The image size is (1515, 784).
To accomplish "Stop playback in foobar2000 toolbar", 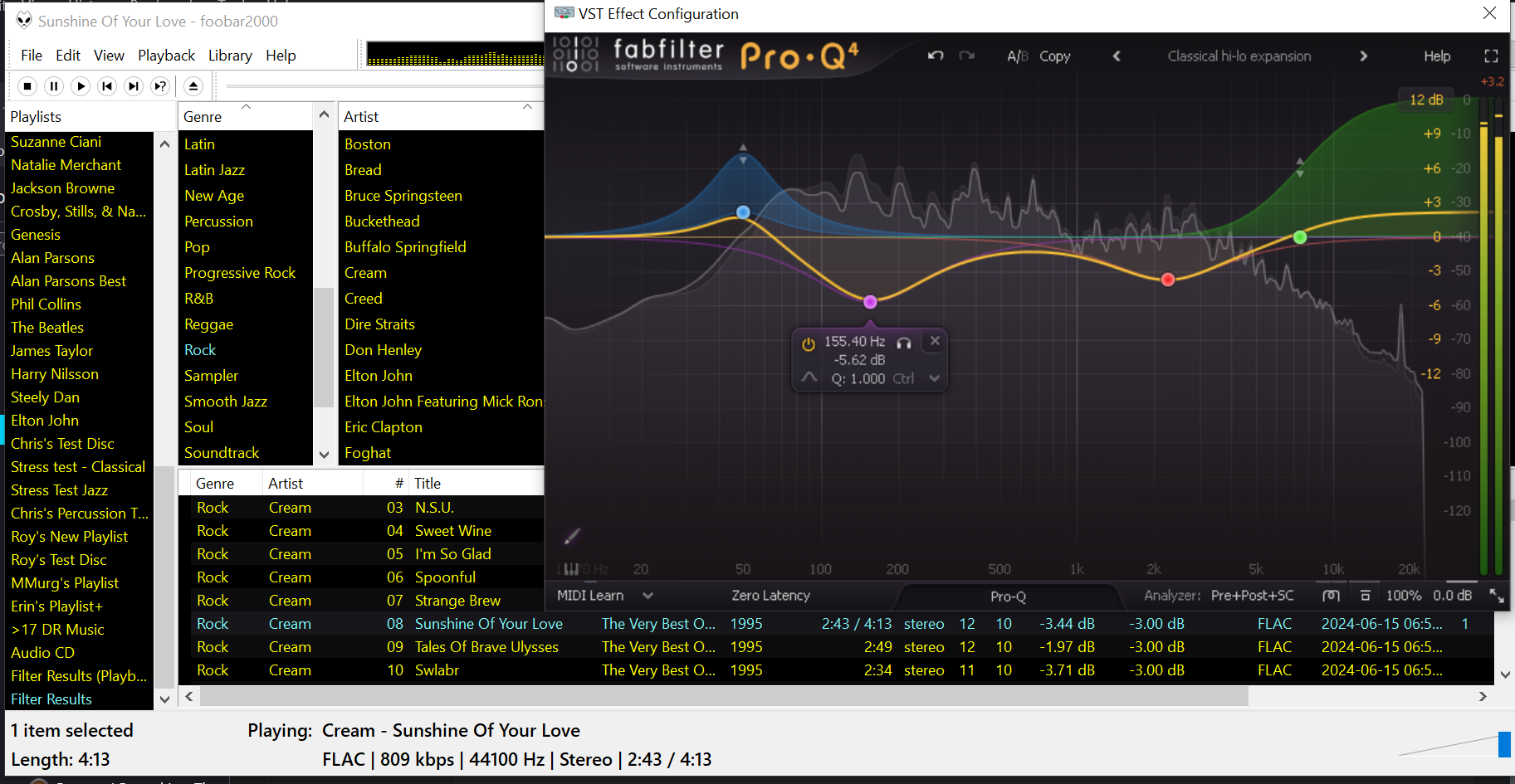I will click(x=27, y=86).
